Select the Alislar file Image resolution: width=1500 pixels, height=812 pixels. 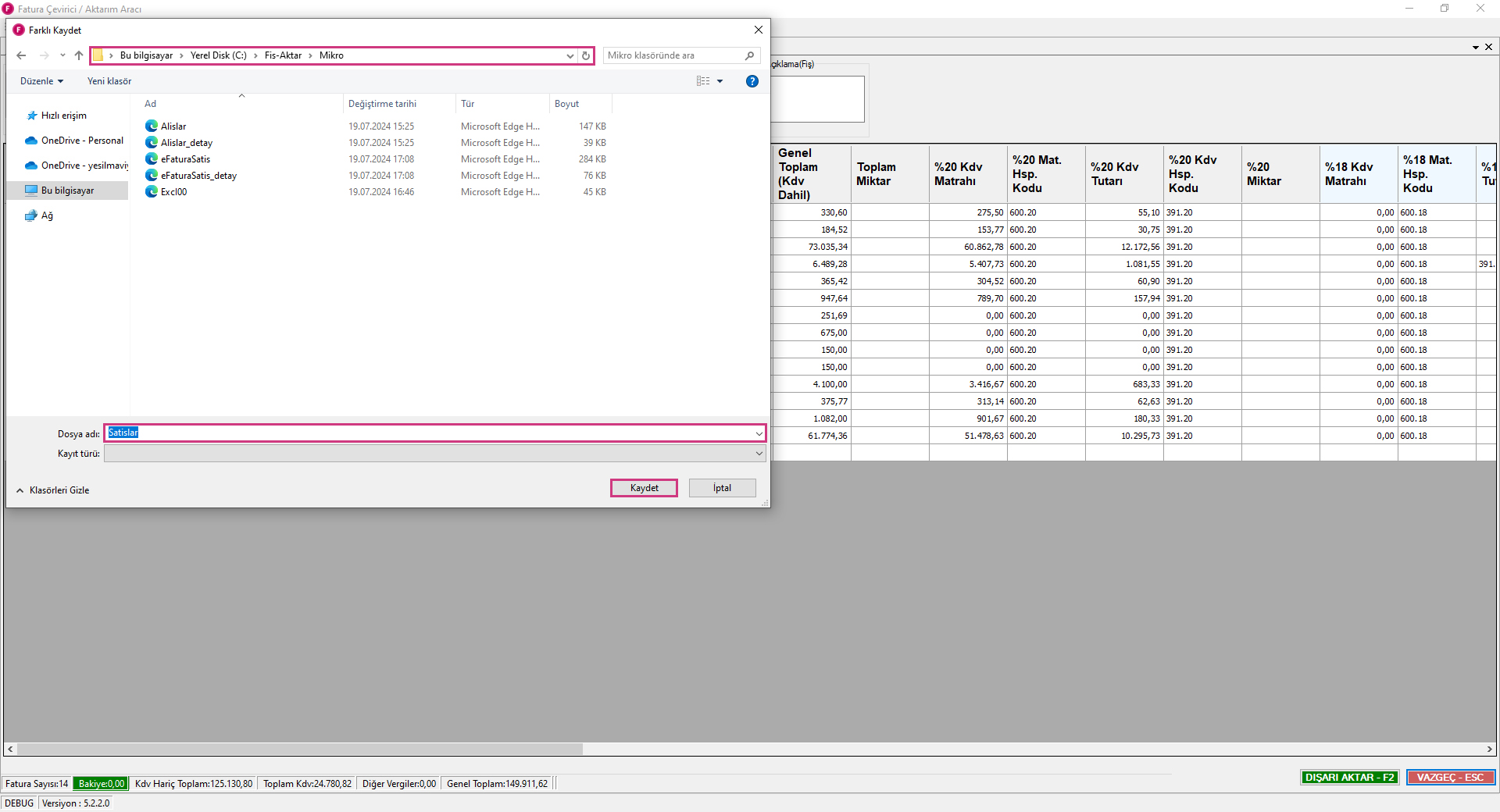(173, 126)
